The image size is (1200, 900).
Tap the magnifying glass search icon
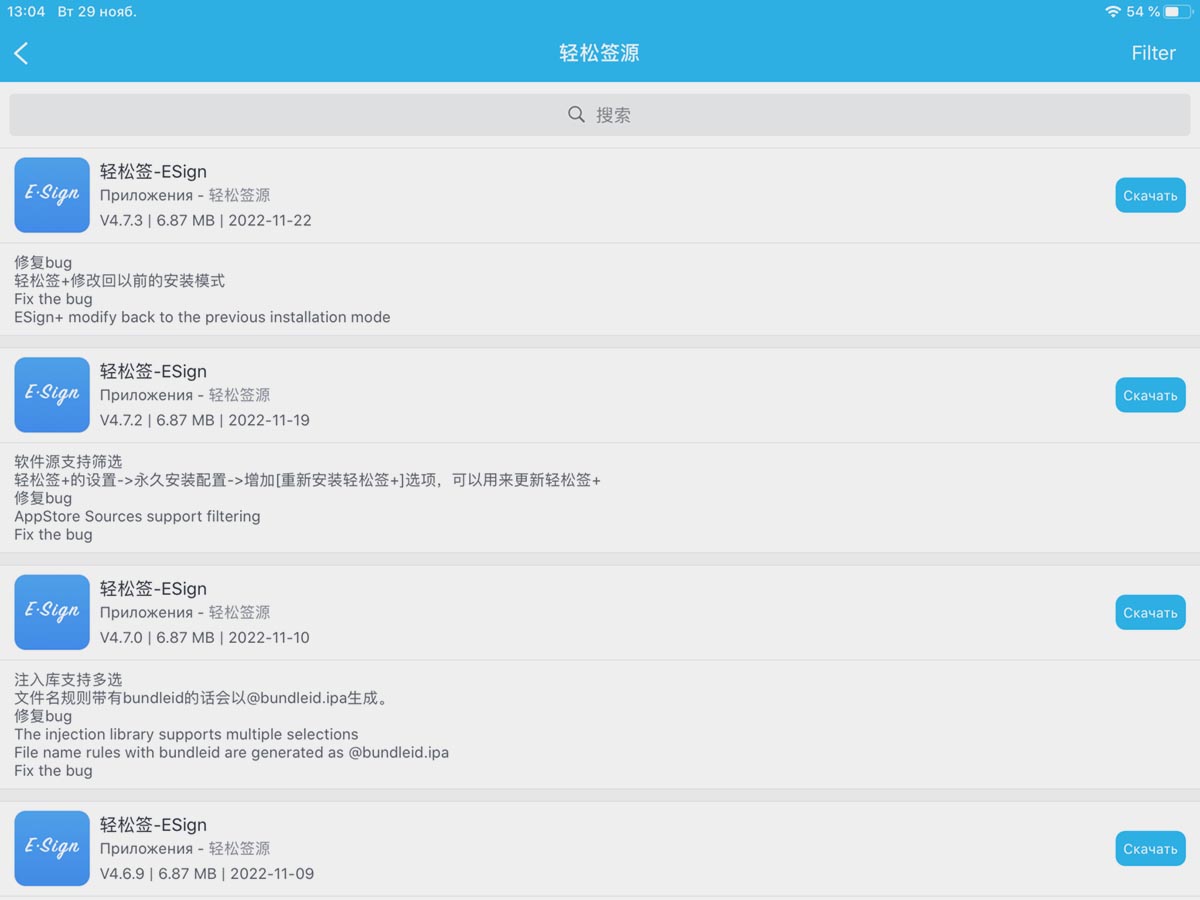[x=576, y=115]
